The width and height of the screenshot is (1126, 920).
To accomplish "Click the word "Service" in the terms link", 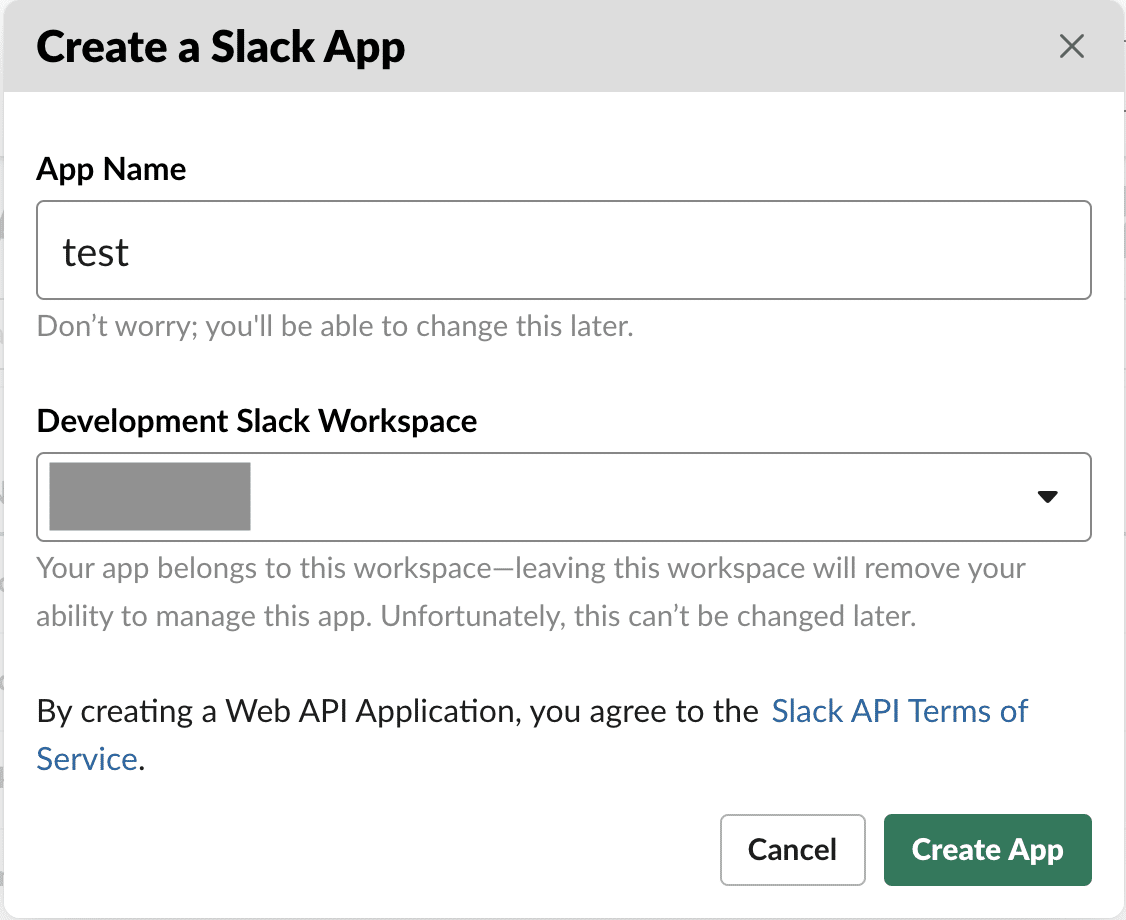I will pyautogui.click(x=87, y=758).
